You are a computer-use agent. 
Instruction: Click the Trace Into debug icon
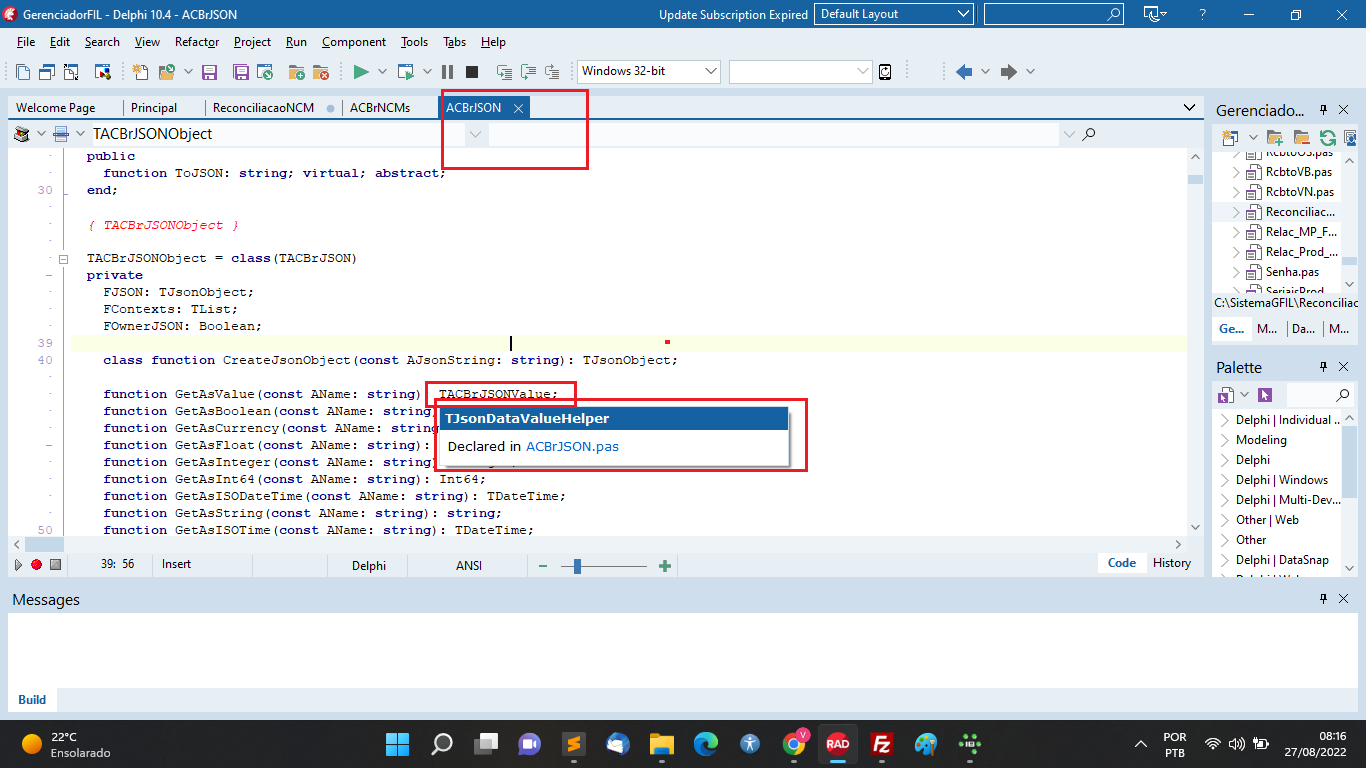tap(504, 72)
